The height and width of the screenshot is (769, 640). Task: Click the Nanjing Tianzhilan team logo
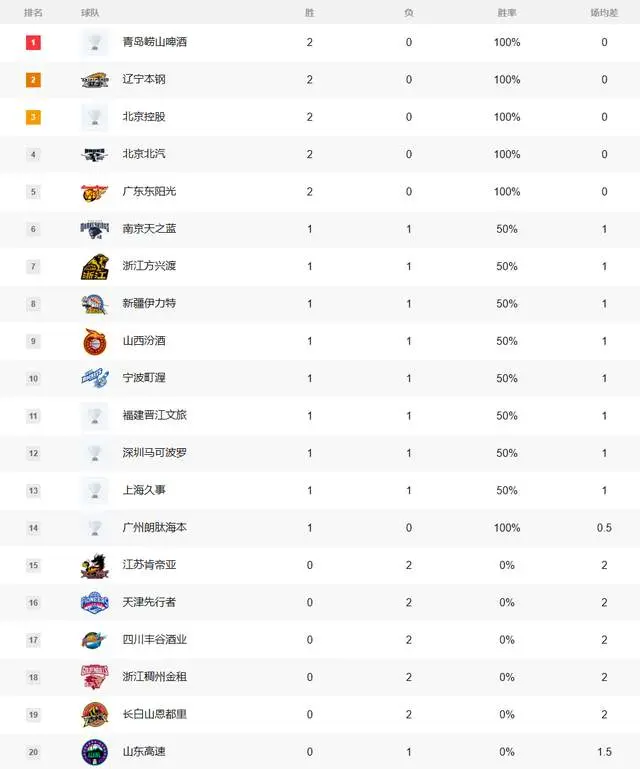94,229
